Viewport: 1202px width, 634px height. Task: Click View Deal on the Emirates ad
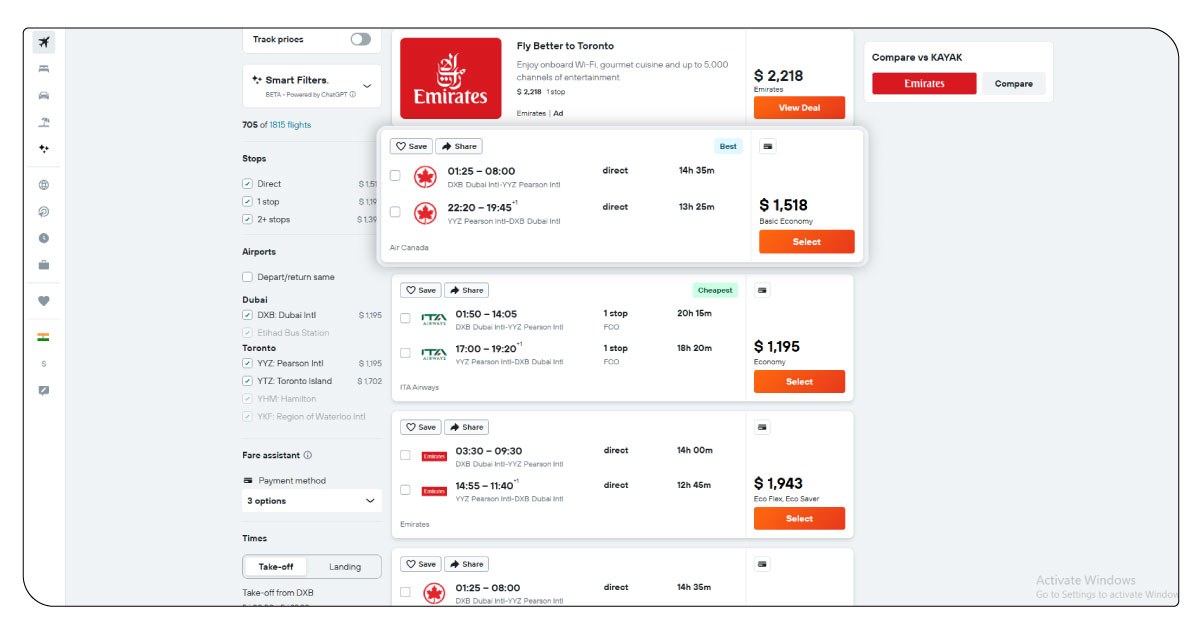799,107
